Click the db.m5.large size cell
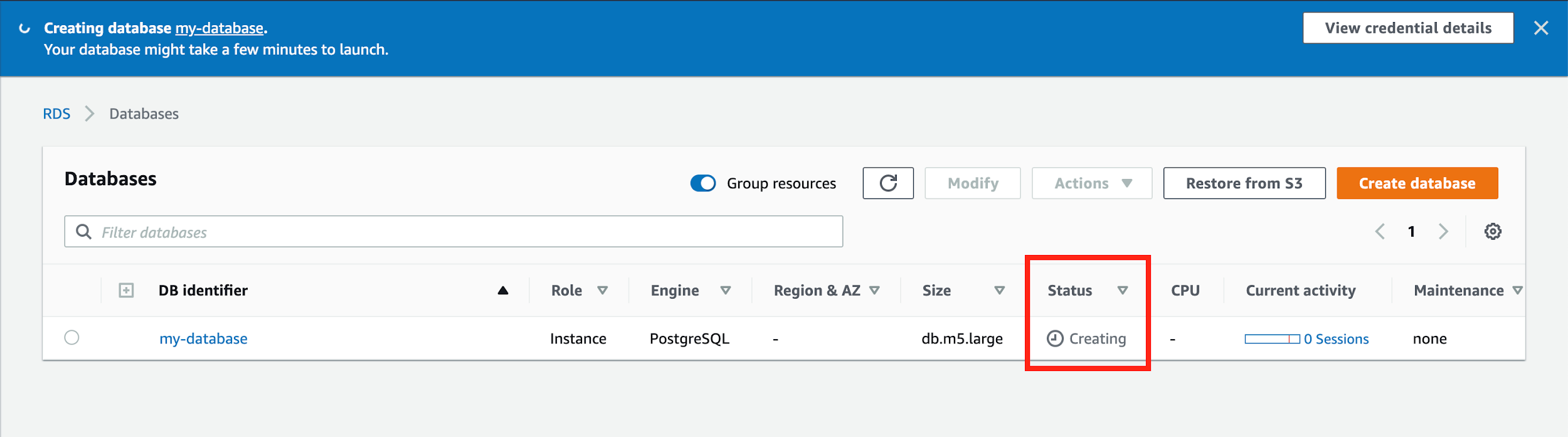The image size is (1568, 437). (x=961, y=339)
